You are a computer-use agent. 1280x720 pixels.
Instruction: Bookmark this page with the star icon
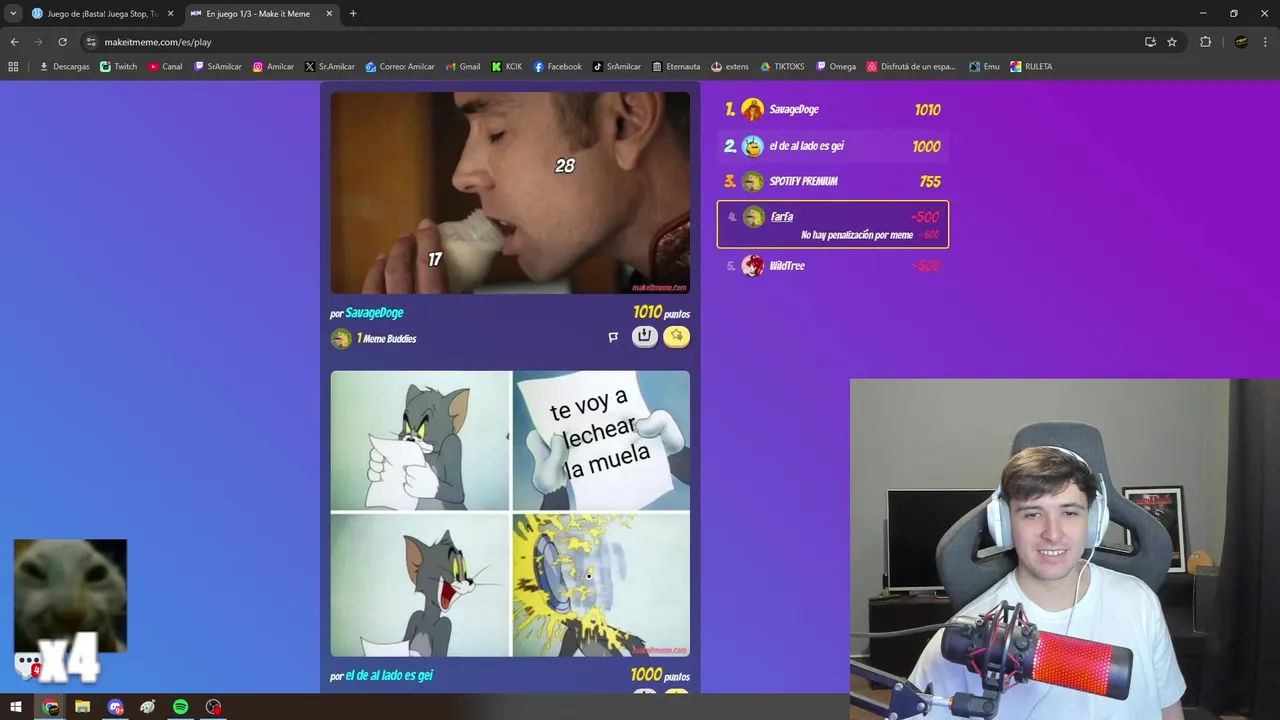[x=1172, y=42]
